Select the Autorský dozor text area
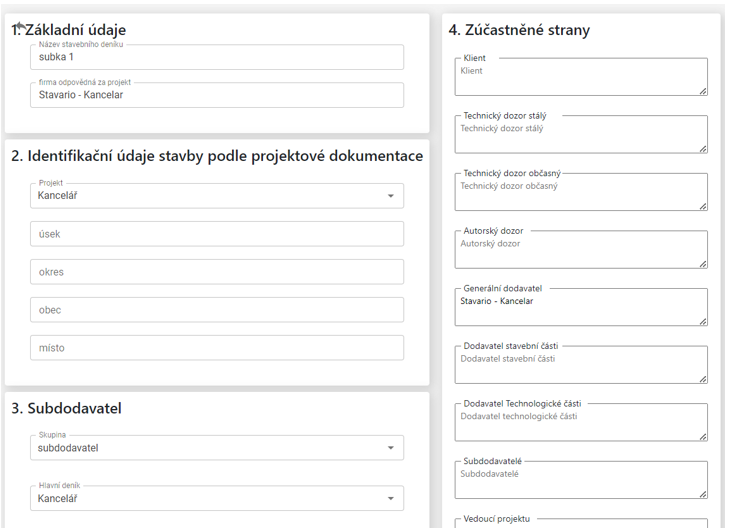 [x=580, y=250]
